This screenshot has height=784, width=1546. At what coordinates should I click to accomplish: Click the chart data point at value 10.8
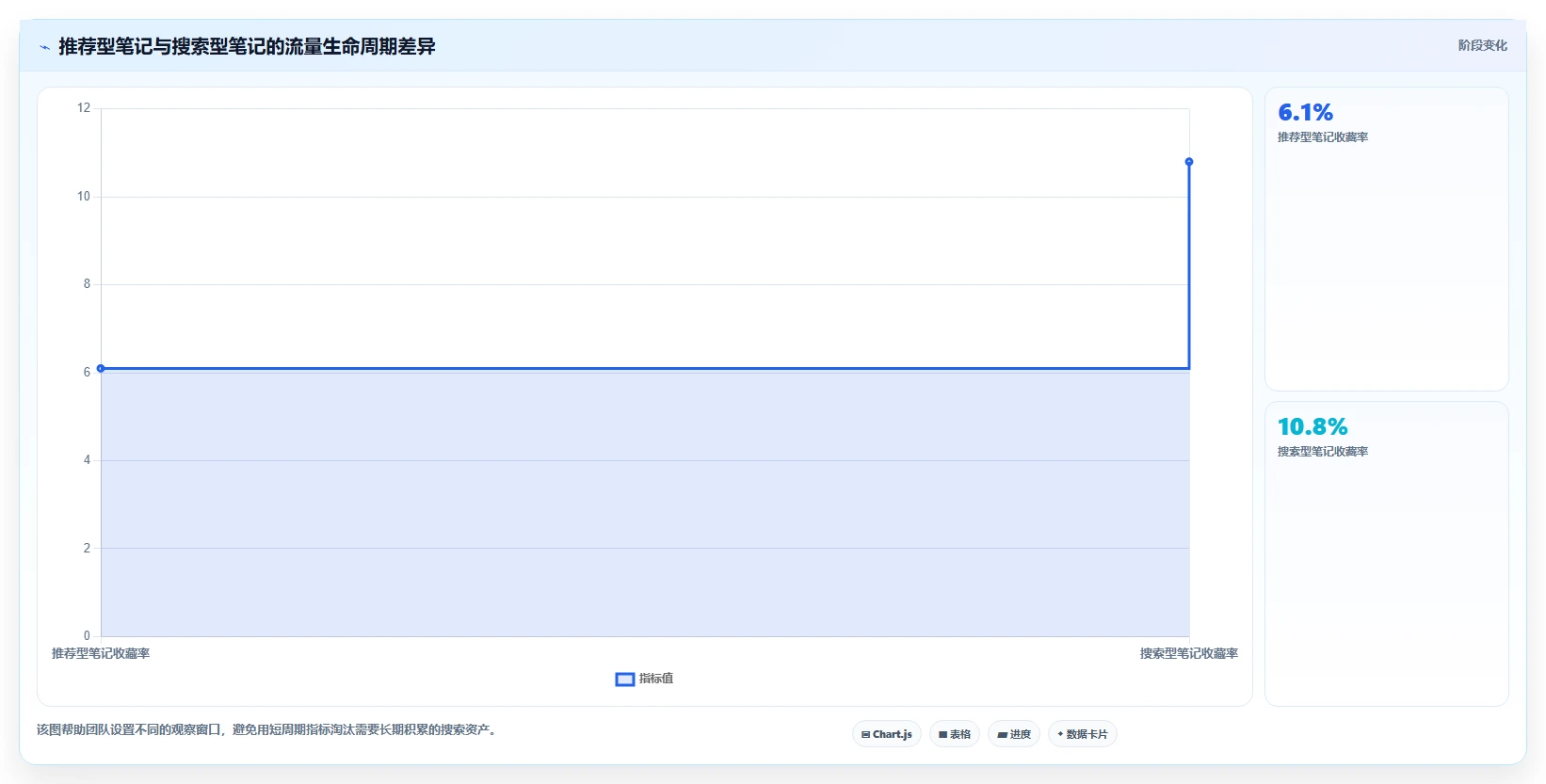click(x=1189, y=162)
